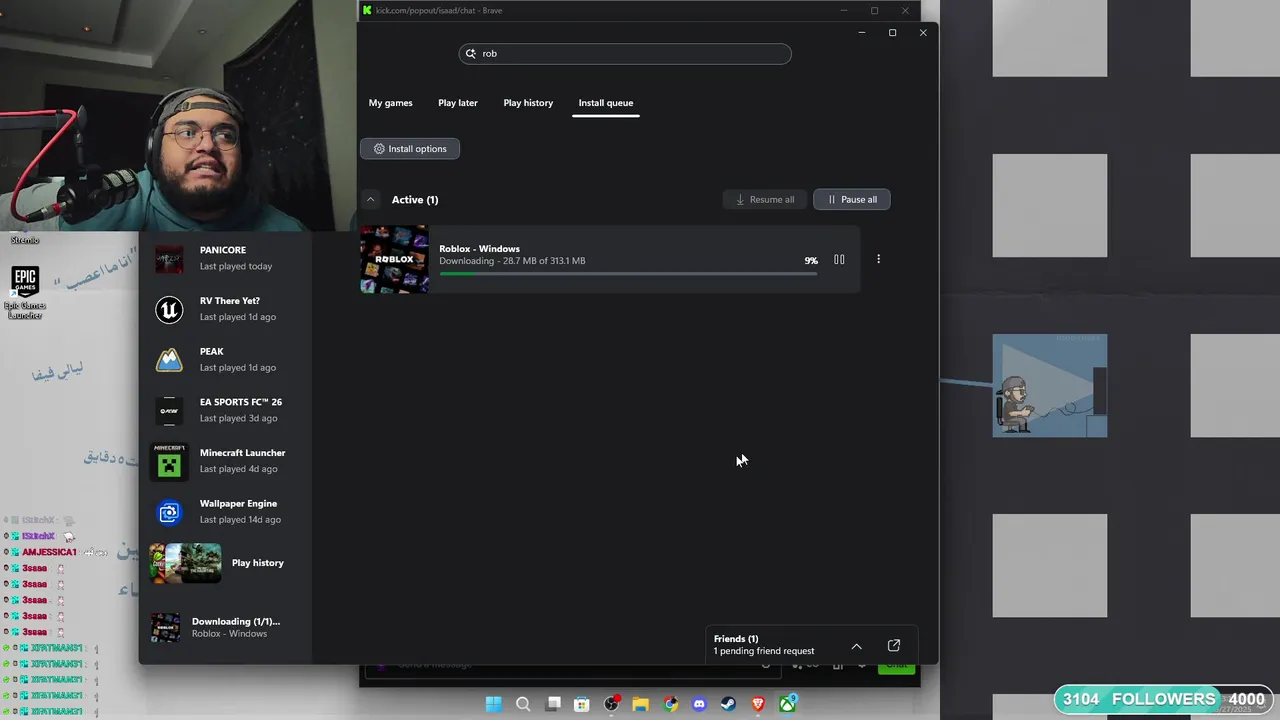Viewport: 1280px width, 720px height.
Task: Open Windows taskbar search
Action: point(523,704)
